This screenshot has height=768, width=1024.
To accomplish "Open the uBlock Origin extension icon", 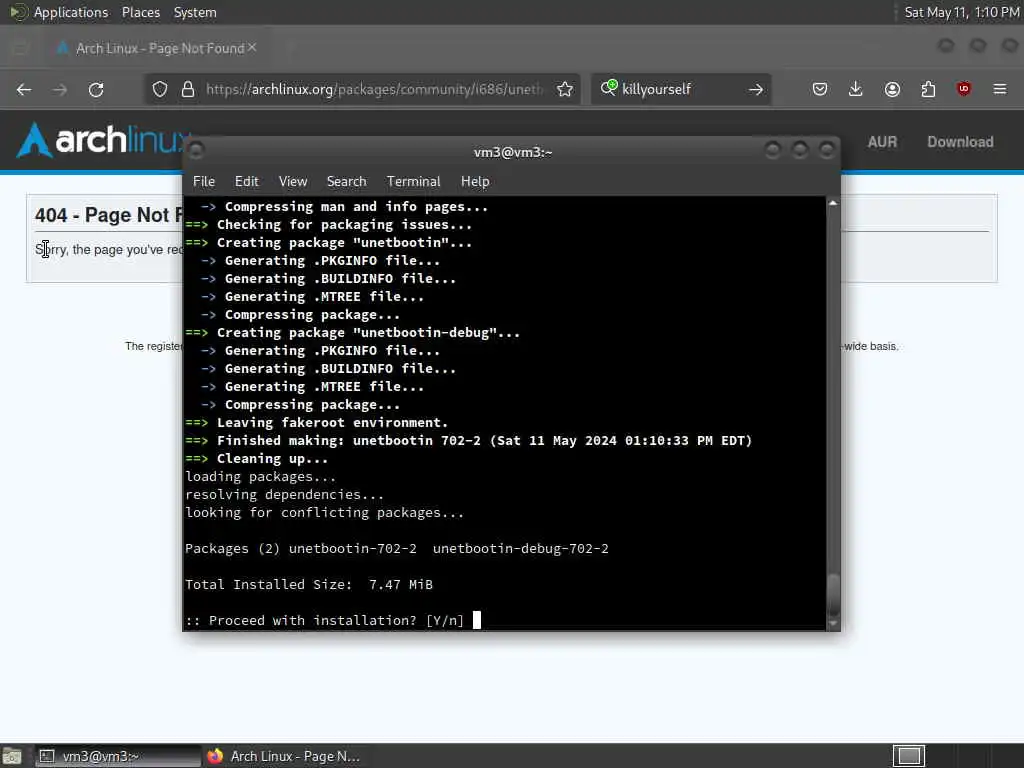I will pyautogui.click(x=964, y=89).
